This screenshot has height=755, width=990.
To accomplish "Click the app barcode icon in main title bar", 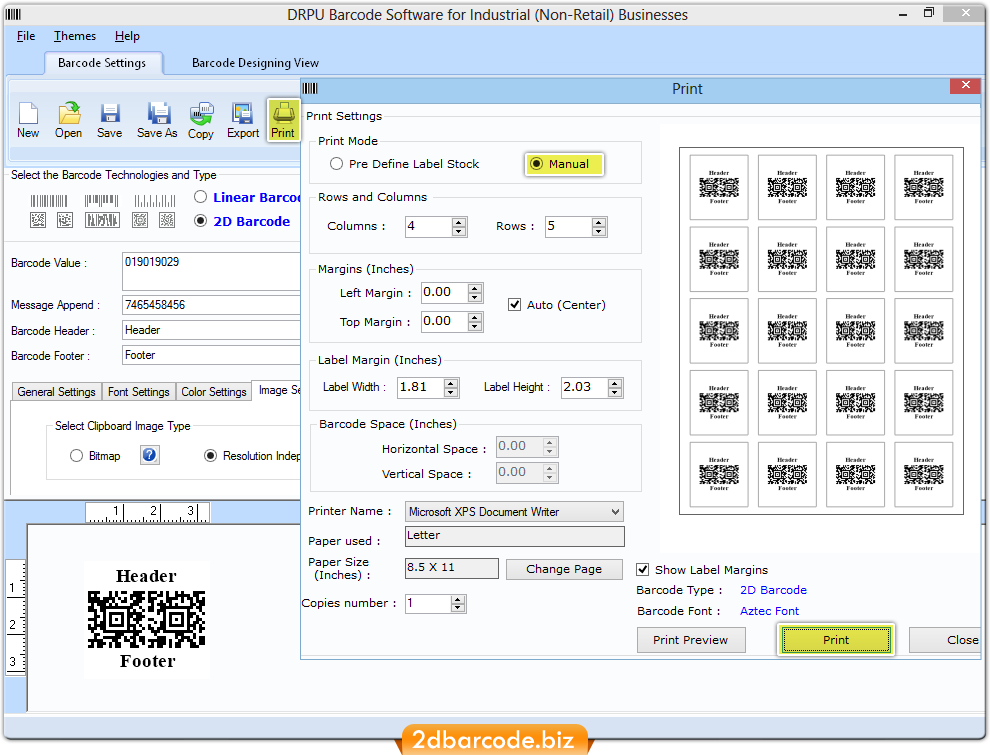I will (13, 14).
